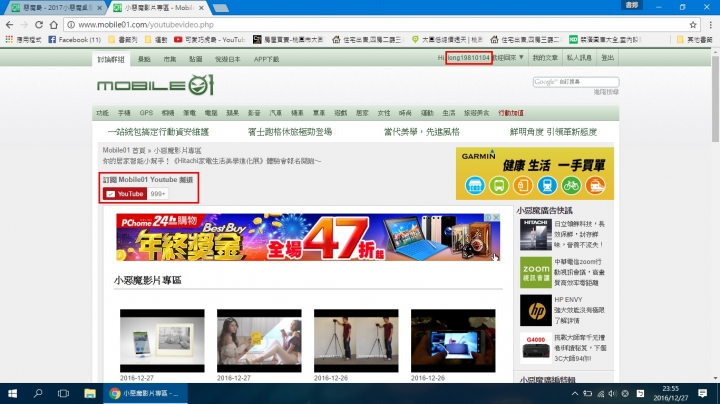The image size is (720, 404).
Task: Open the YouTube bookmark with red icon
Action: pyautogui.click(x=209, y=39)
